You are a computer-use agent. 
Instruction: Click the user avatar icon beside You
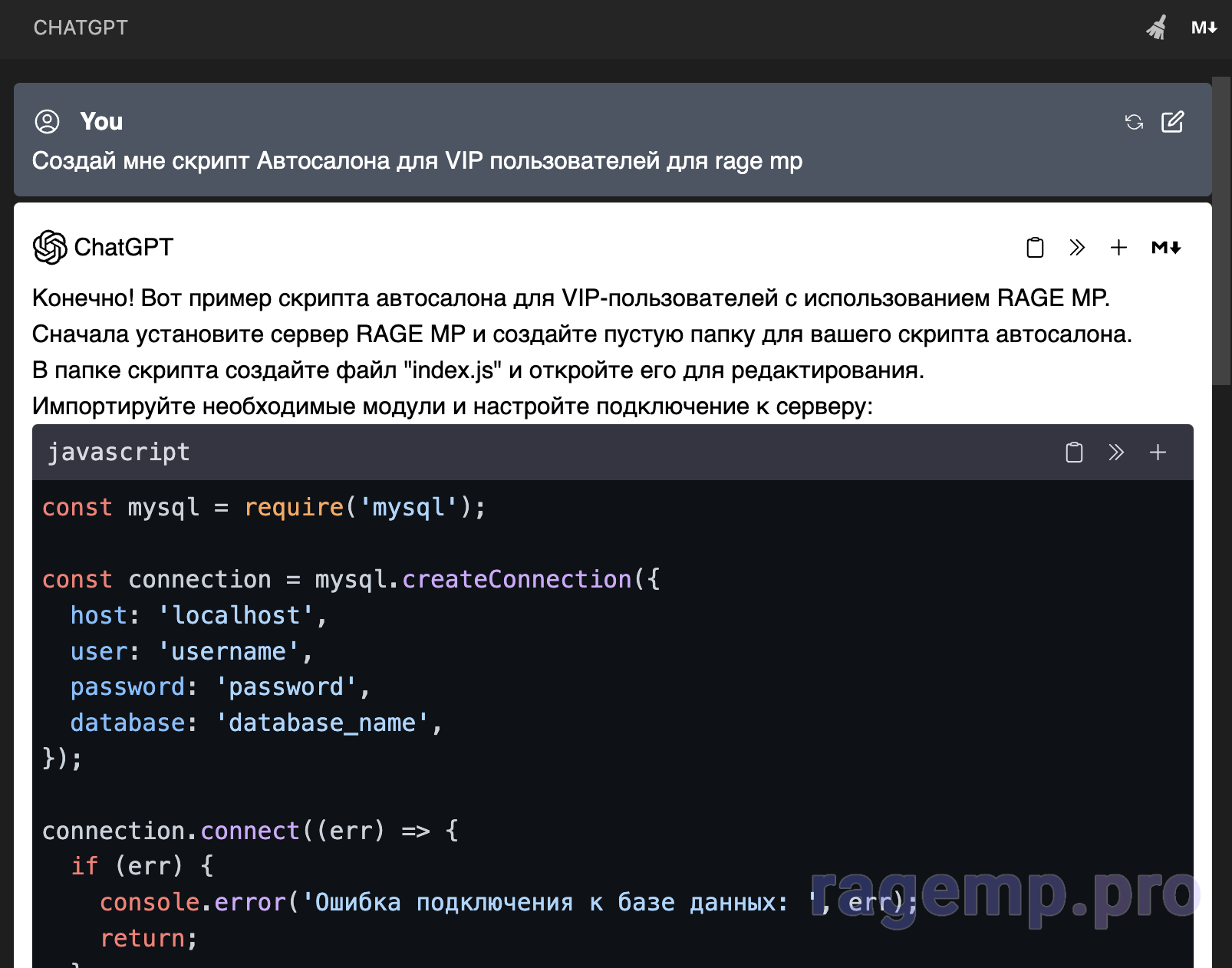[x=48, y=121]
